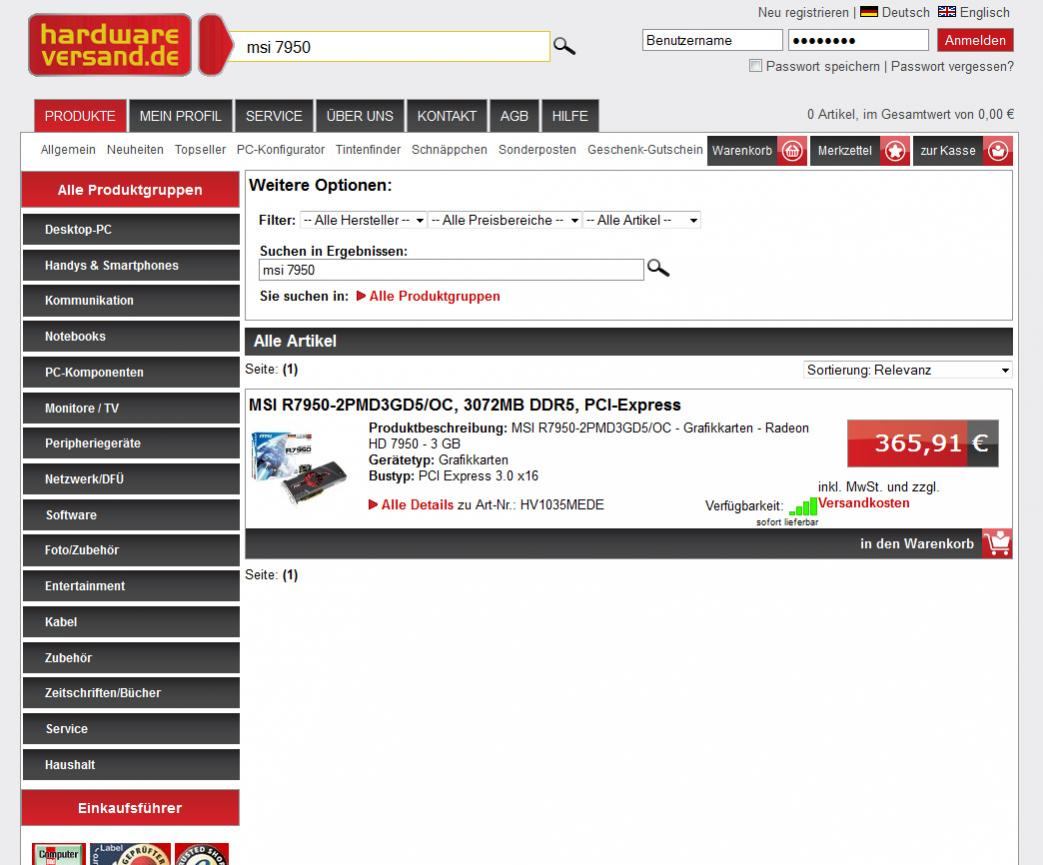Open the Alle Artikel filter dropdown
This screenshot has width=1043, height=865.
(641, 220)
